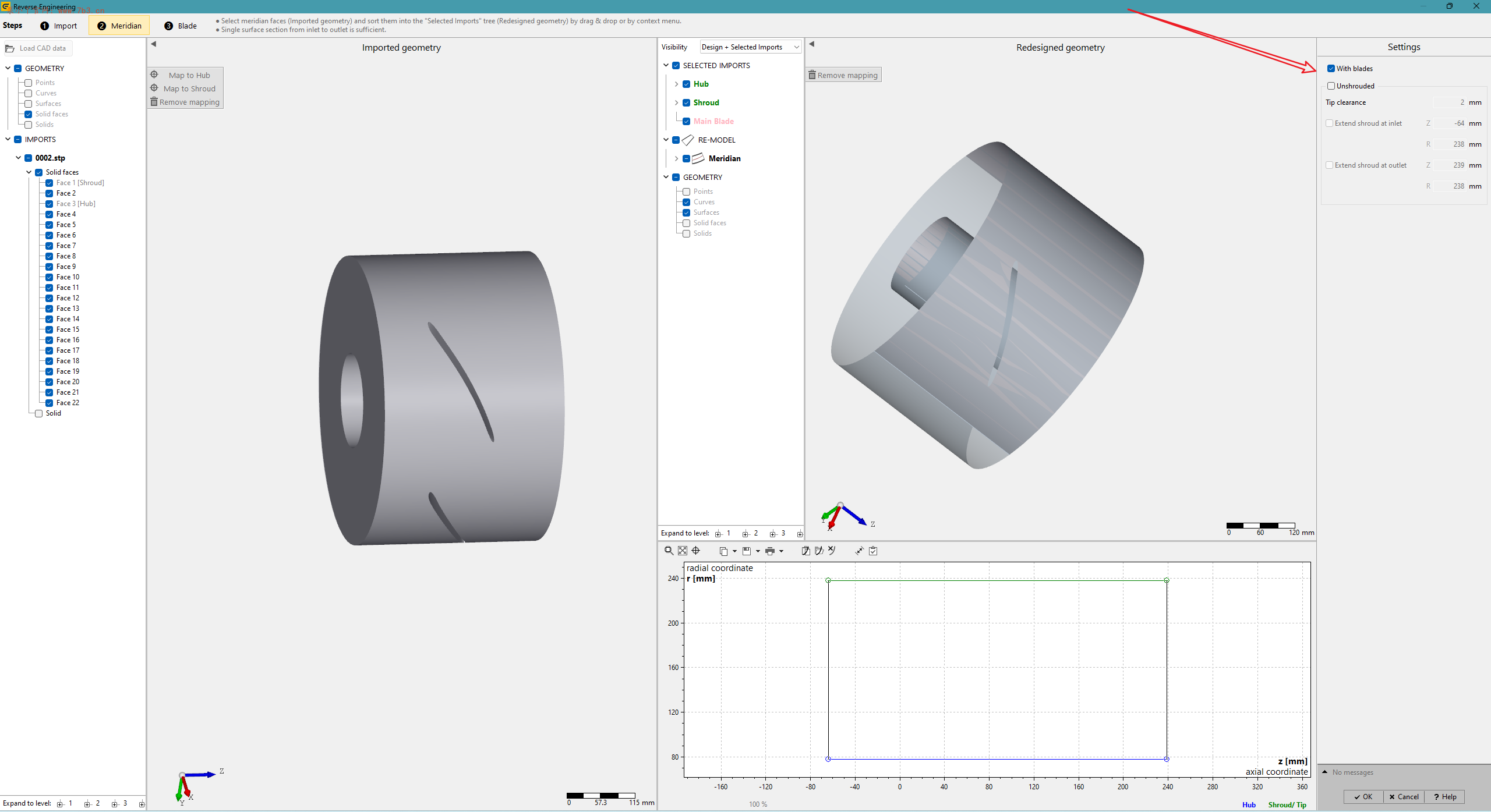The image size is (1491, 812).
Task: Click the fit view icon in diagram toolbar
Action: tap(683, 551)
